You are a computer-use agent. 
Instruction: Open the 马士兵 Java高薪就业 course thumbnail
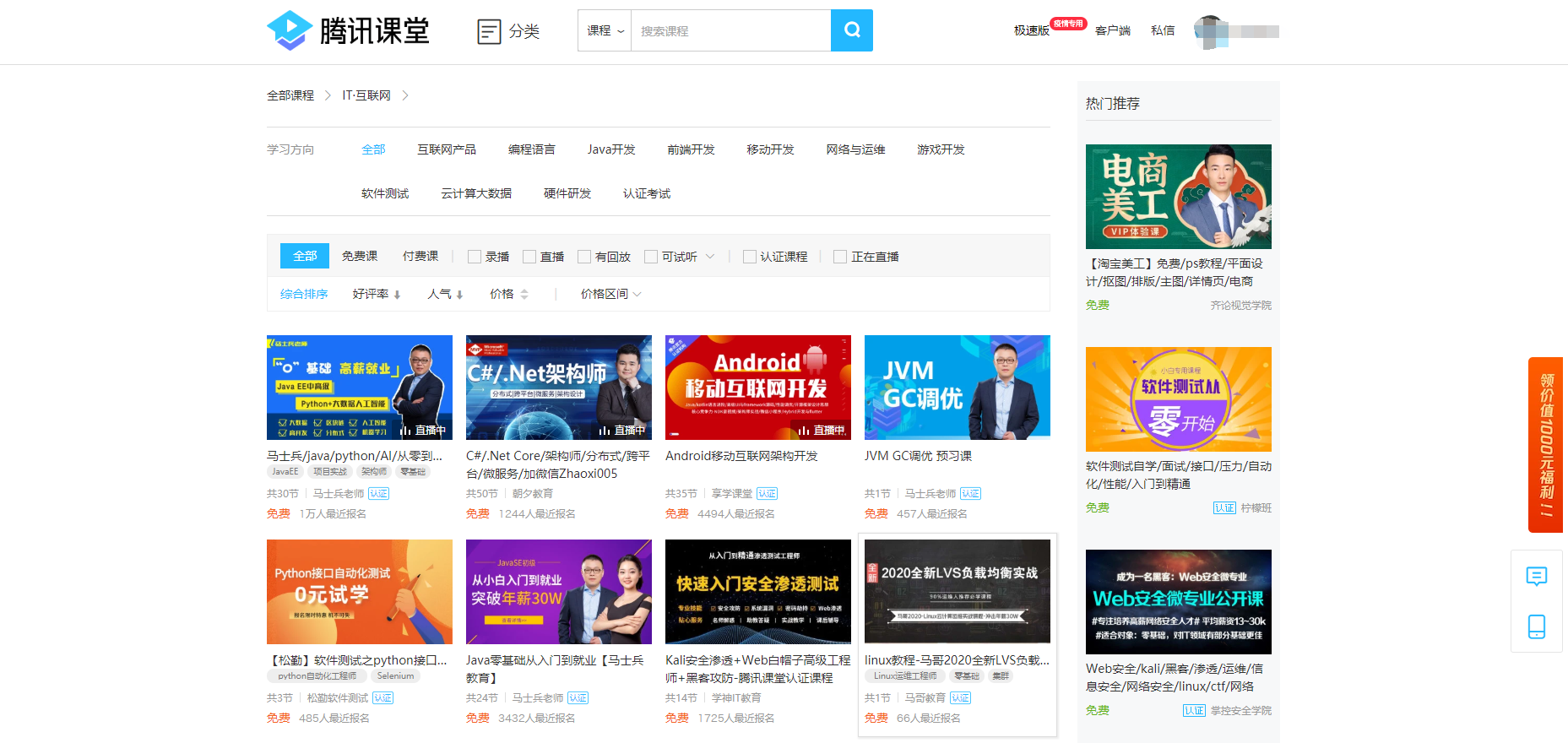[360, 388]
